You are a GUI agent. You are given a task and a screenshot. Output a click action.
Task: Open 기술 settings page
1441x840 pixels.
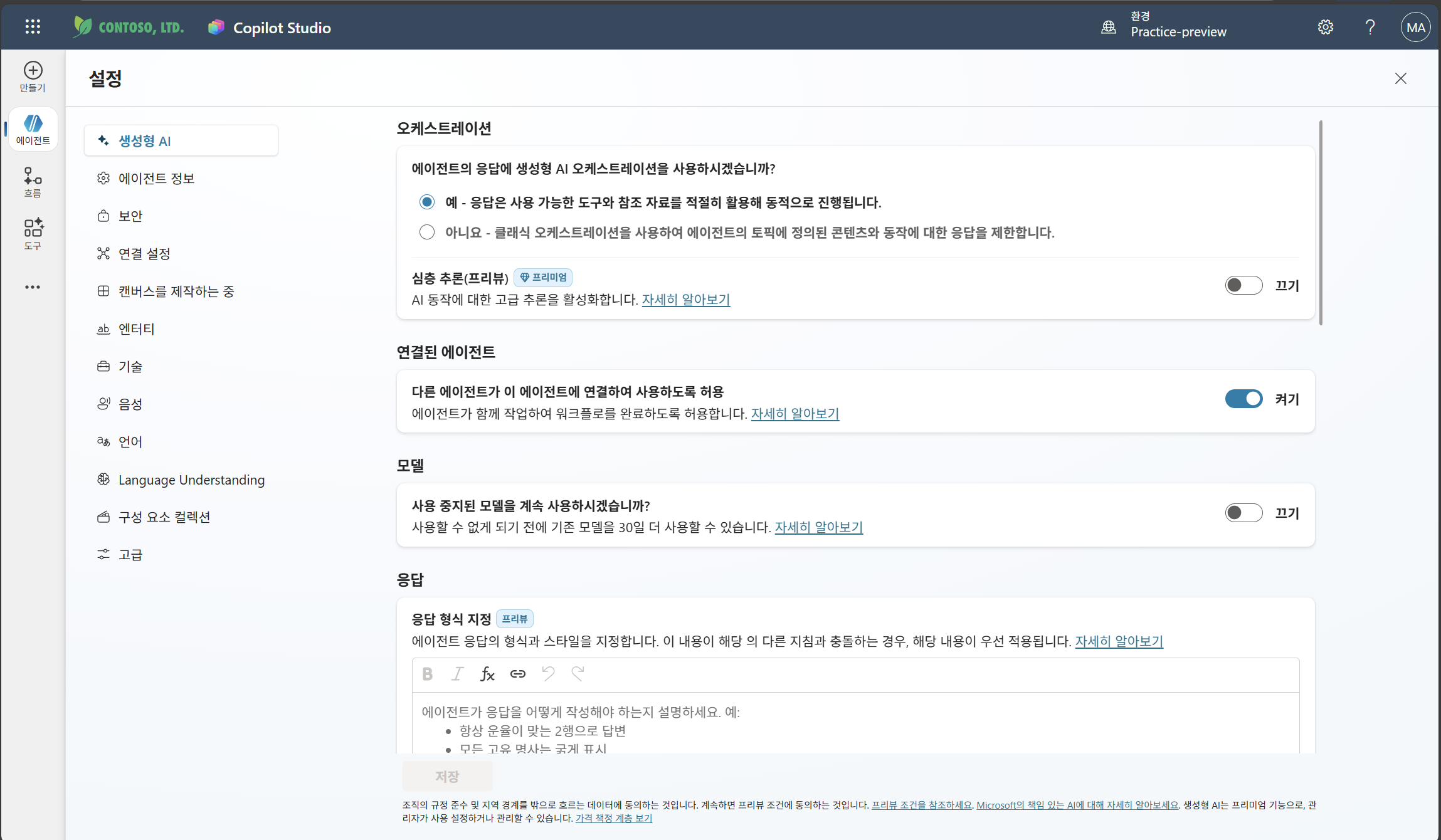181,366
